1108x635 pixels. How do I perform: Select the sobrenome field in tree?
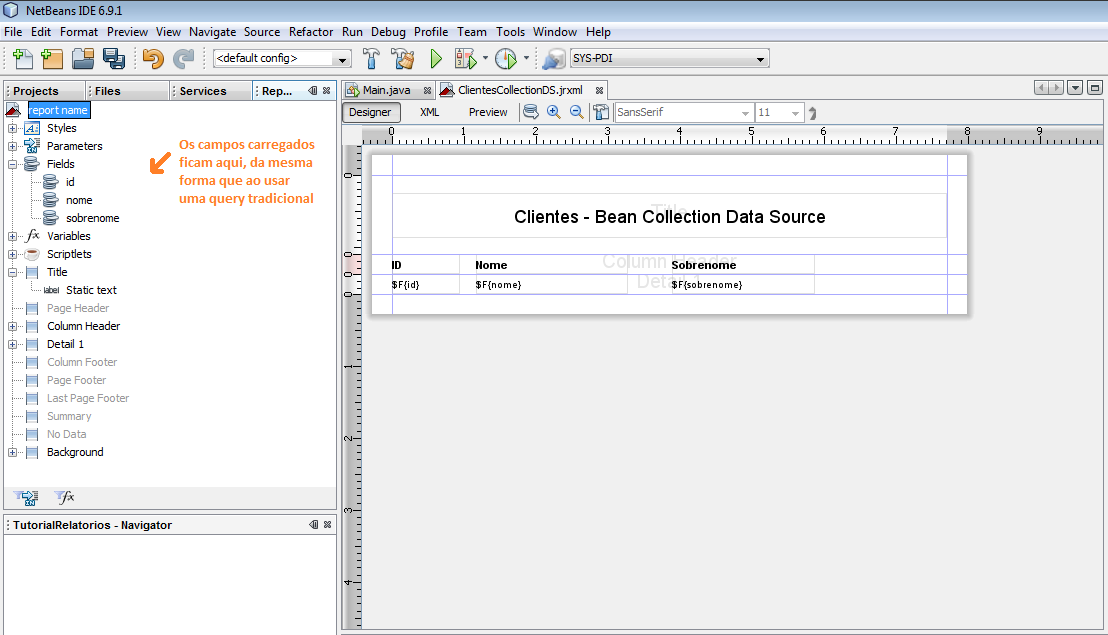[92, 218]
